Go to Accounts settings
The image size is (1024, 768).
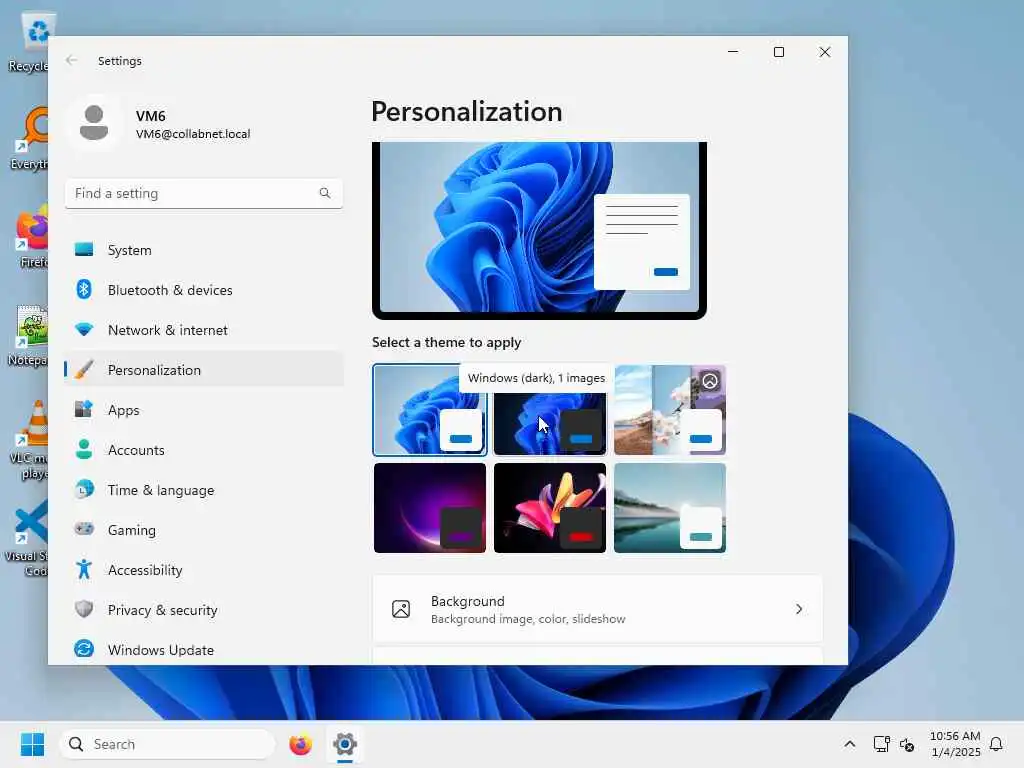[x=204, y=449]
